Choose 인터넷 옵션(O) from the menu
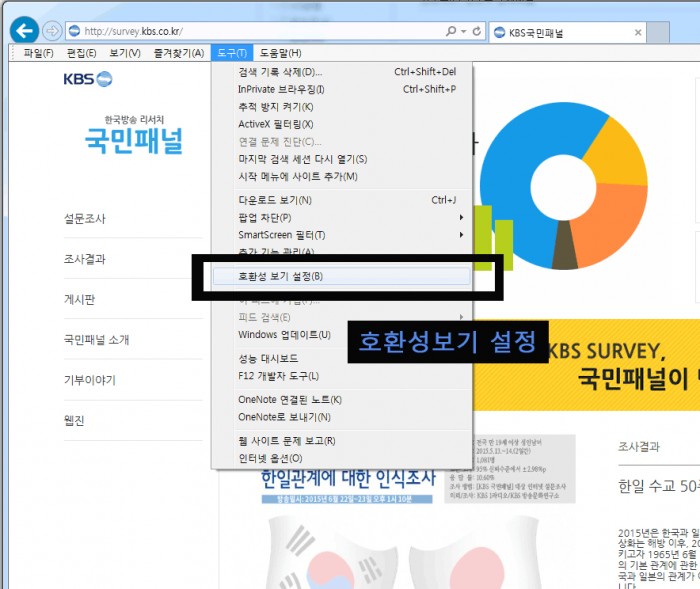This screenshot has height=589, width=700. (269, 458)
